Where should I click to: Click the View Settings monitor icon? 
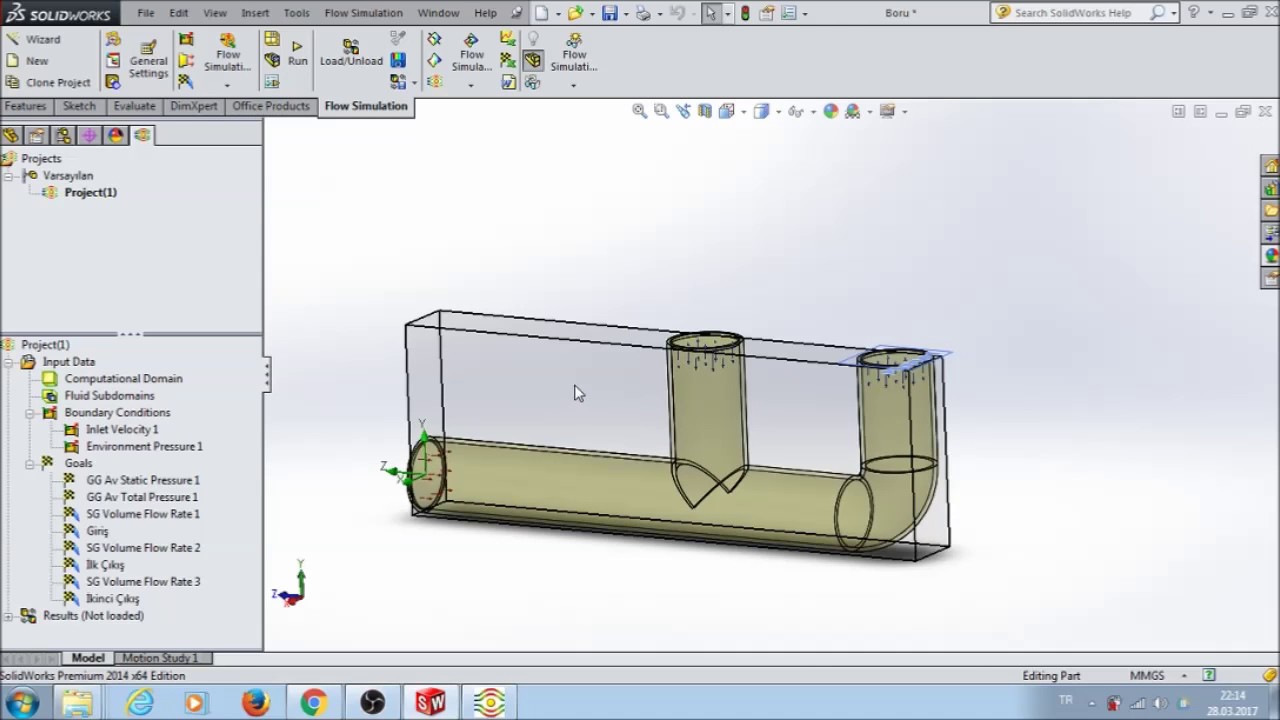point(887,111)
